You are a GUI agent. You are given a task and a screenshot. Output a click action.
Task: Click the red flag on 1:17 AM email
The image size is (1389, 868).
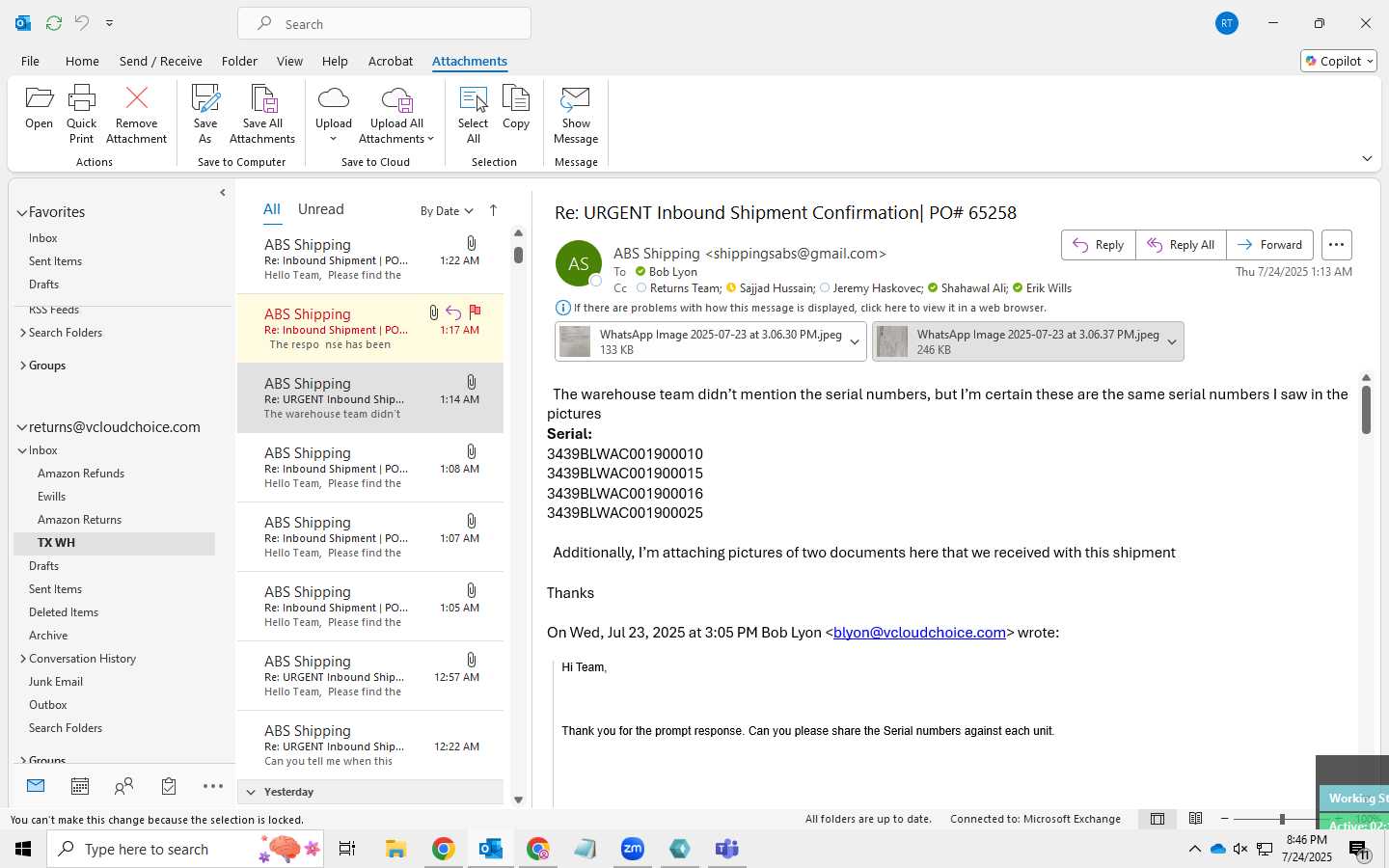pyautogui.click(x=475, y=312)
